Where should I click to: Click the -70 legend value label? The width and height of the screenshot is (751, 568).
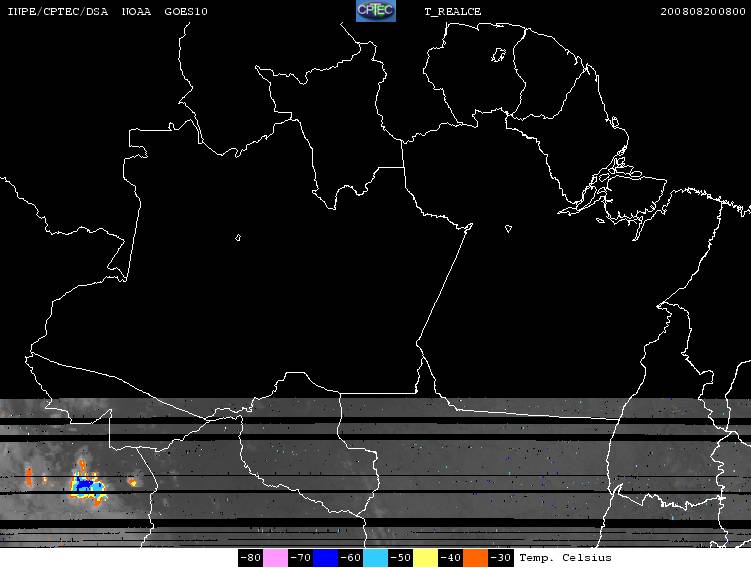[300, 558]
